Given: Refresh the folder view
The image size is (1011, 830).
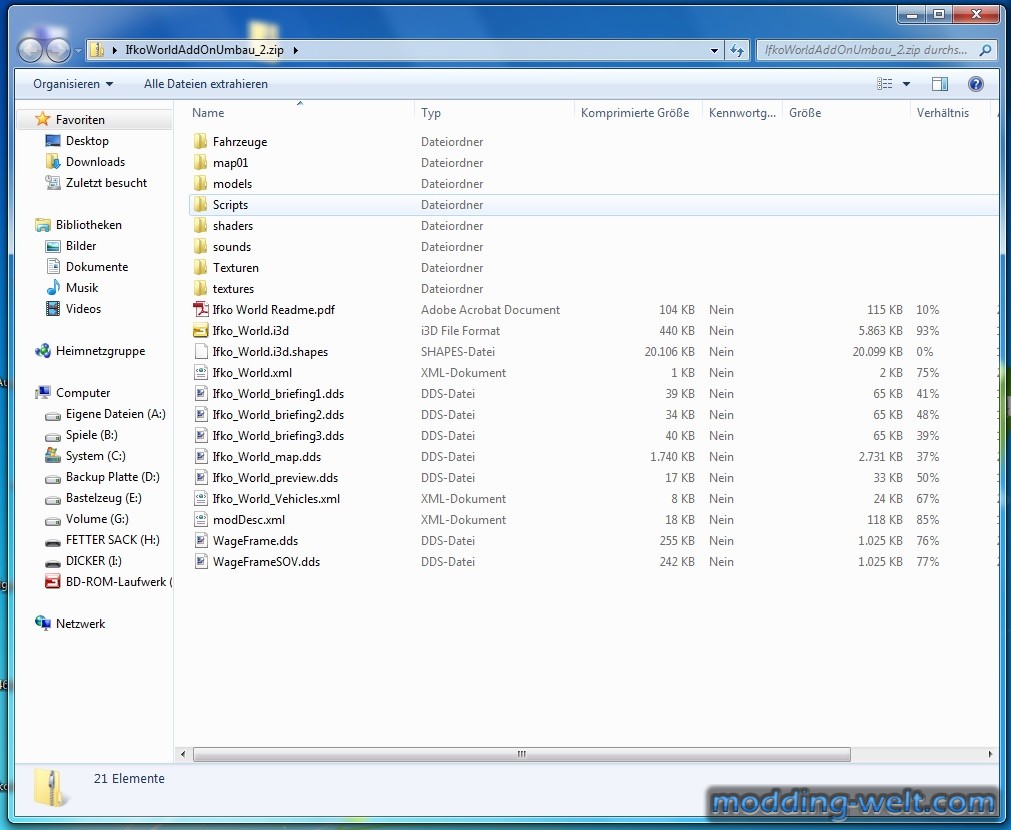Looking at the screenshot, I should (737, 50).
